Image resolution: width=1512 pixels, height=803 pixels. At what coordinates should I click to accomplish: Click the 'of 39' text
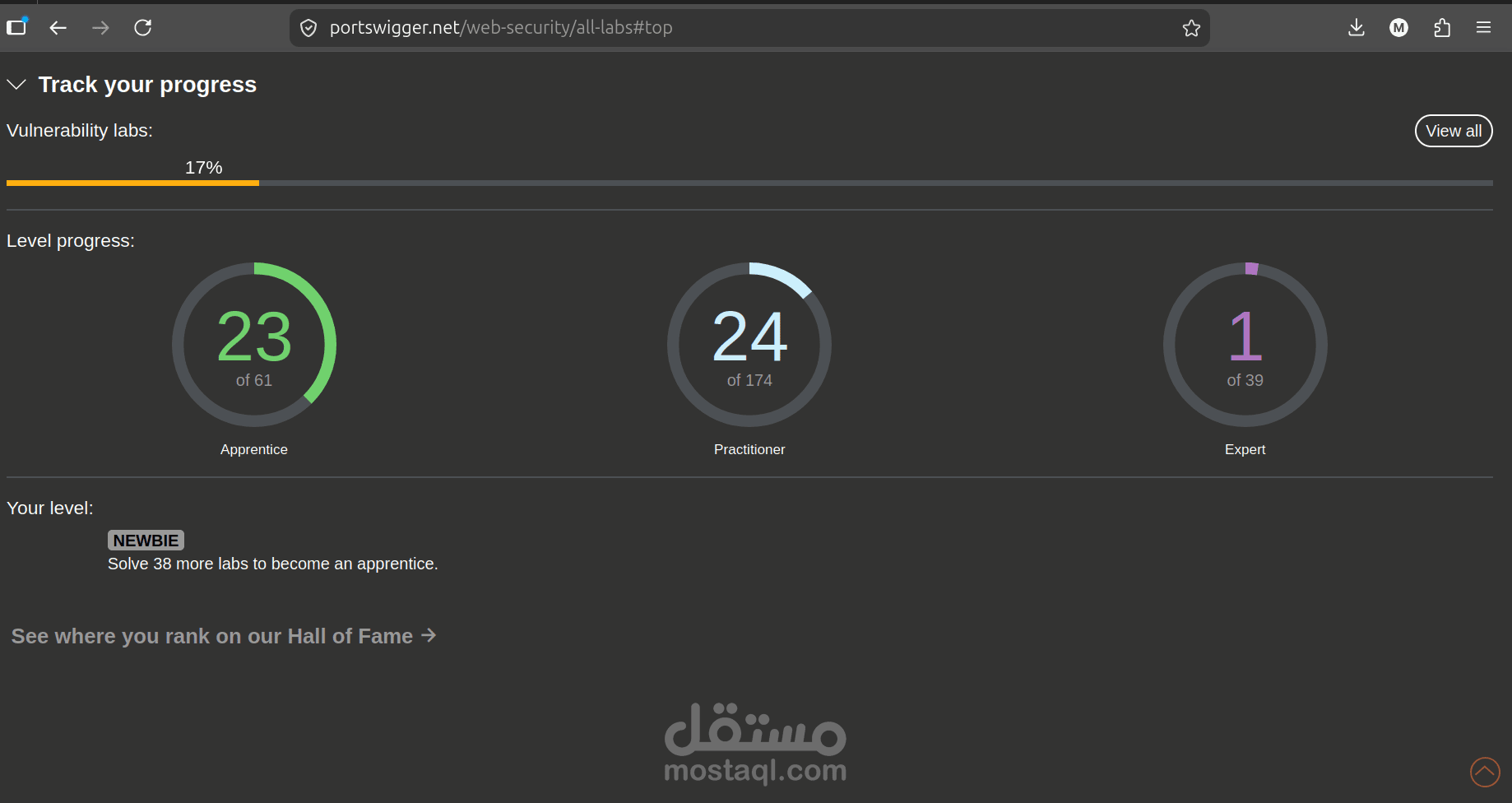[x=1245, y=380]
